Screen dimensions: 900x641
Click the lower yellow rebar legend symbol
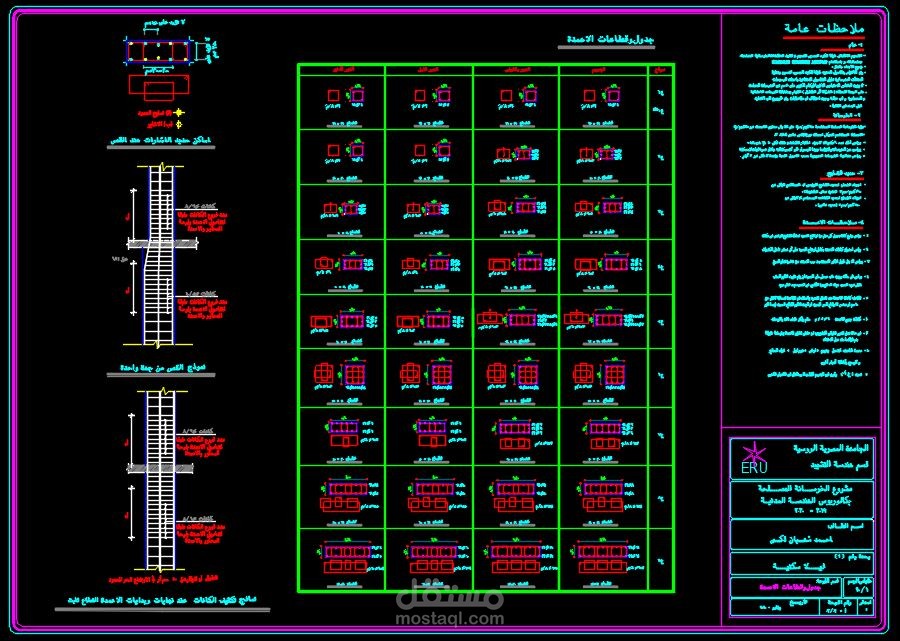click(x=179, y=125)
